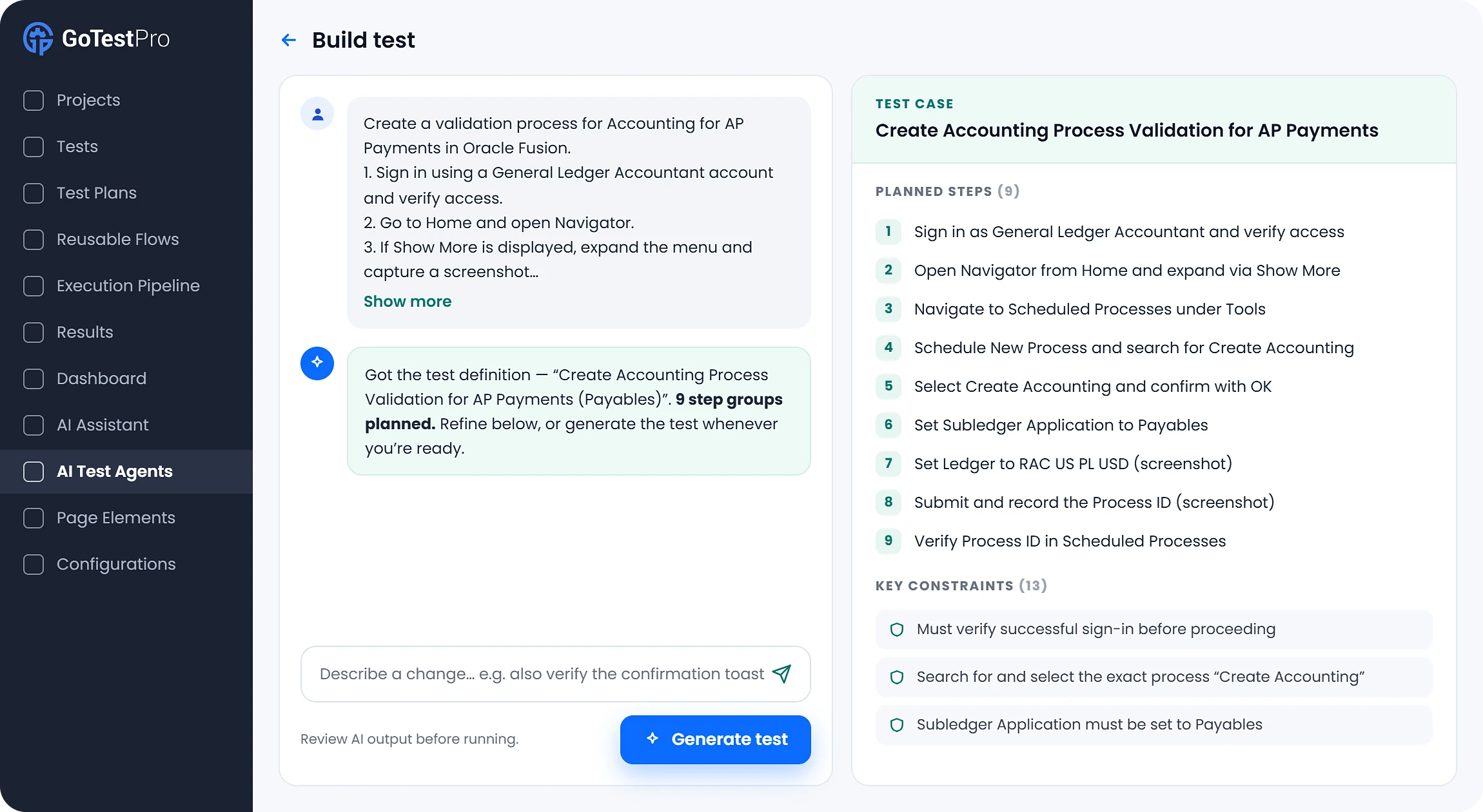Send message with the paper plane icon
The image size is (1483, 812).
coord(782,674)
